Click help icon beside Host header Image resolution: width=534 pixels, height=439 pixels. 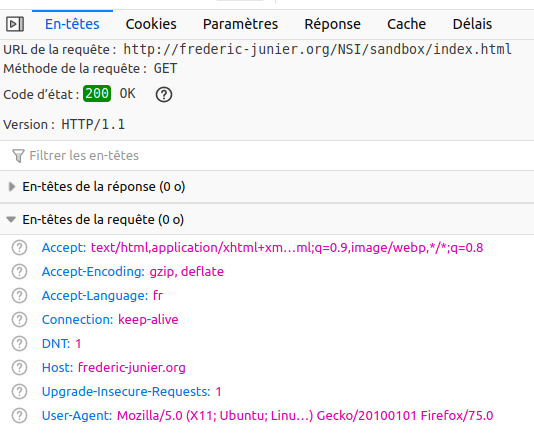pyautogui.click(x=19, y=368)
